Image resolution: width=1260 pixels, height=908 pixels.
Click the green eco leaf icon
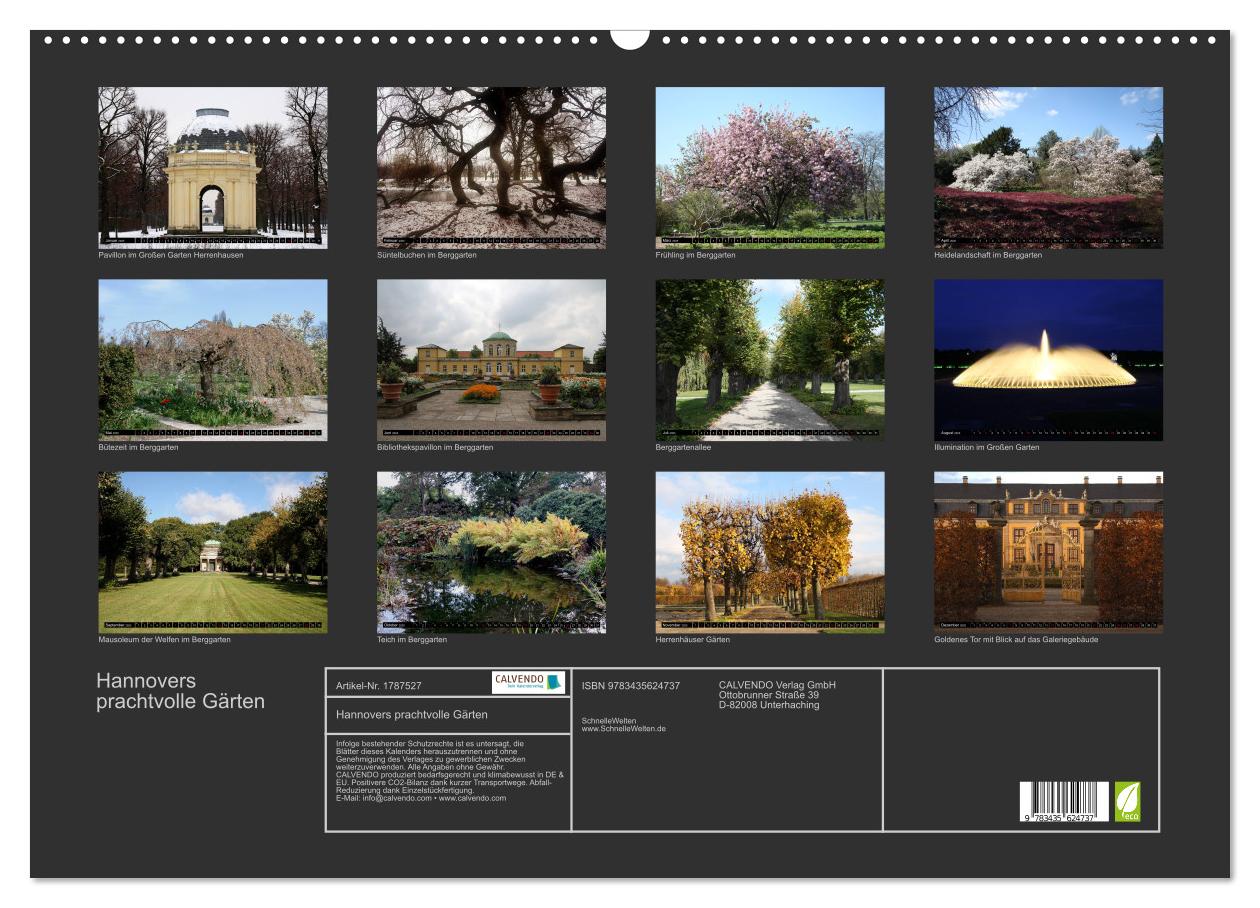point(1128,801)
